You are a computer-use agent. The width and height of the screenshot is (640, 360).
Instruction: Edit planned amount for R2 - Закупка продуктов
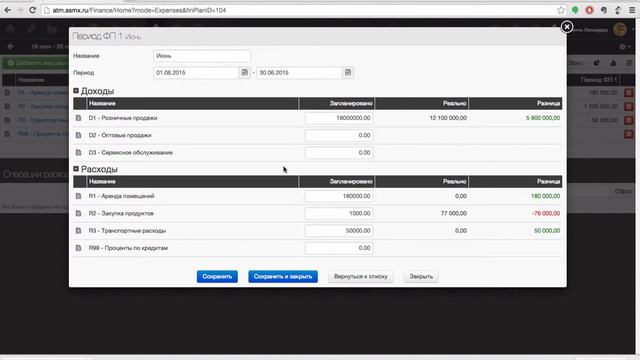(339, 213)
